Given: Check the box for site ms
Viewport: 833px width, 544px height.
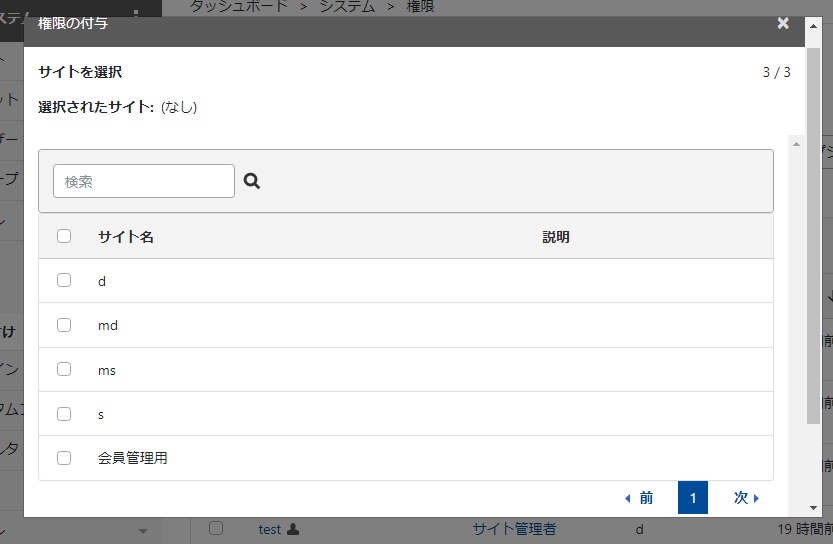Looking at the screenshot, I should tap(64, 369).
